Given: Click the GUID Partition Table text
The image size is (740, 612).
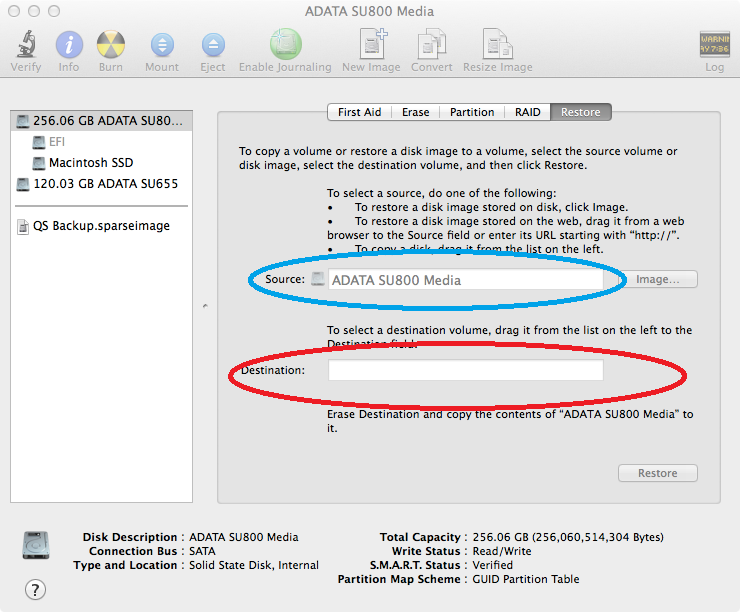Looking at the screenshot, I should point(526,579).
